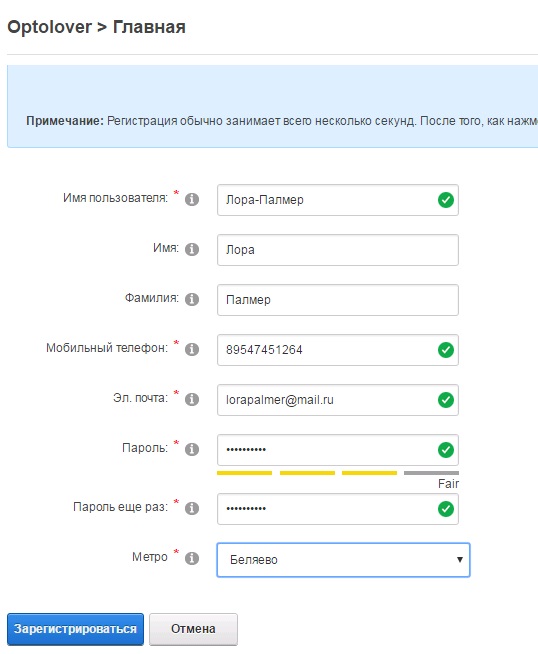Click the Метро dropdown arrow
This screenshot has width=538, height=654.
coord(459,560)
